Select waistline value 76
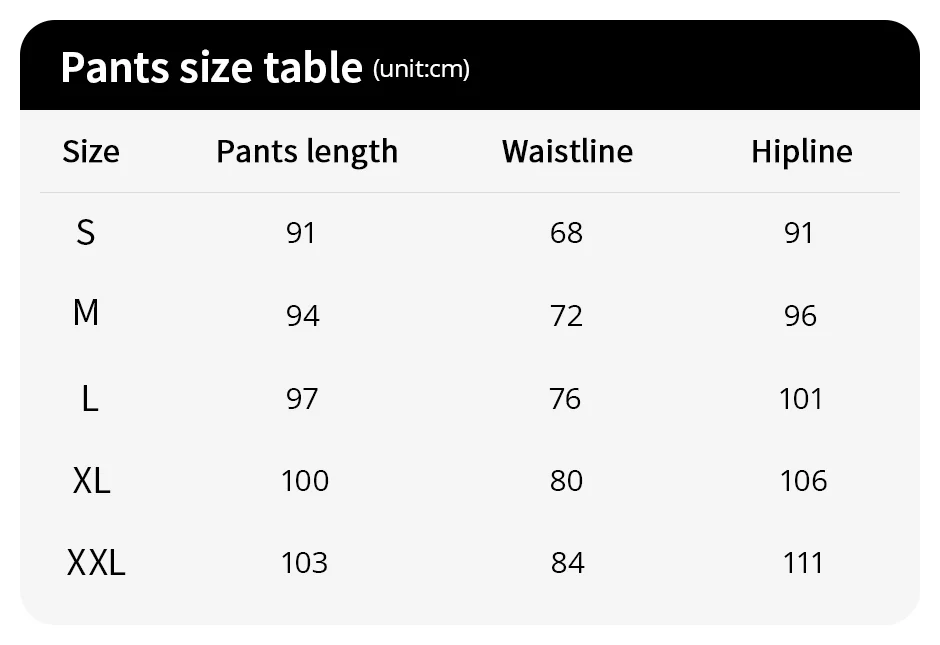The height and width of the screenshot is (645, 940). pyautogui.click(x=565, y=399)
